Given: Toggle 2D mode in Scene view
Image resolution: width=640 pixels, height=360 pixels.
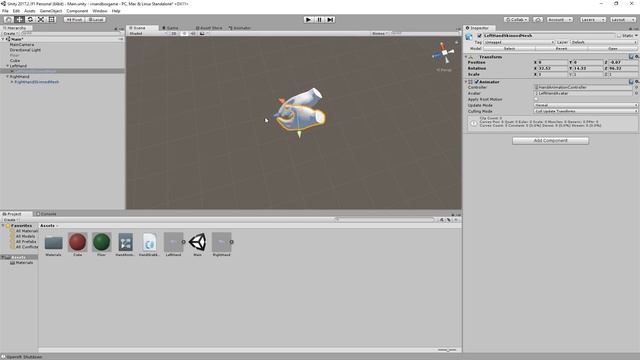Looking at the screenshot, I should point(174,33).
